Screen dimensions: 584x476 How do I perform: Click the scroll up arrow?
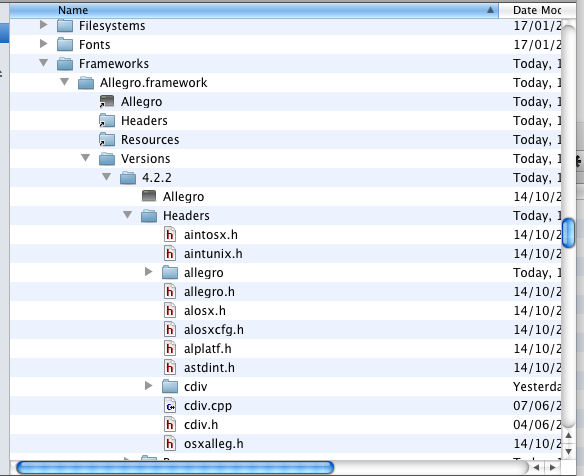[x=568, y=435]
